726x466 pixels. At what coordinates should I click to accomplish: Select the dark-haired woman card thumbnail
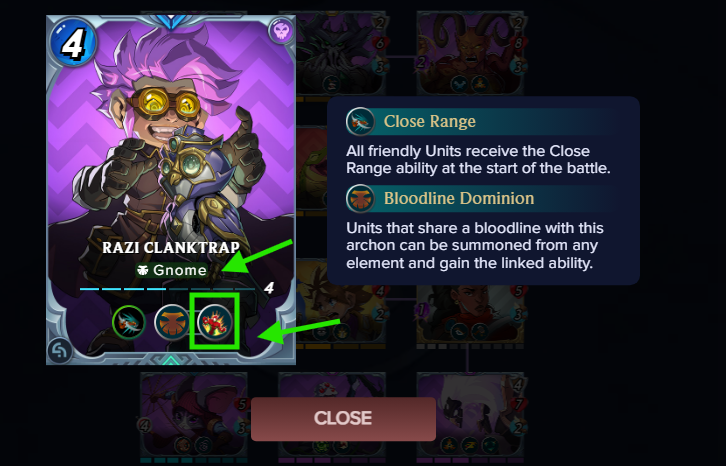coord(470,315)
